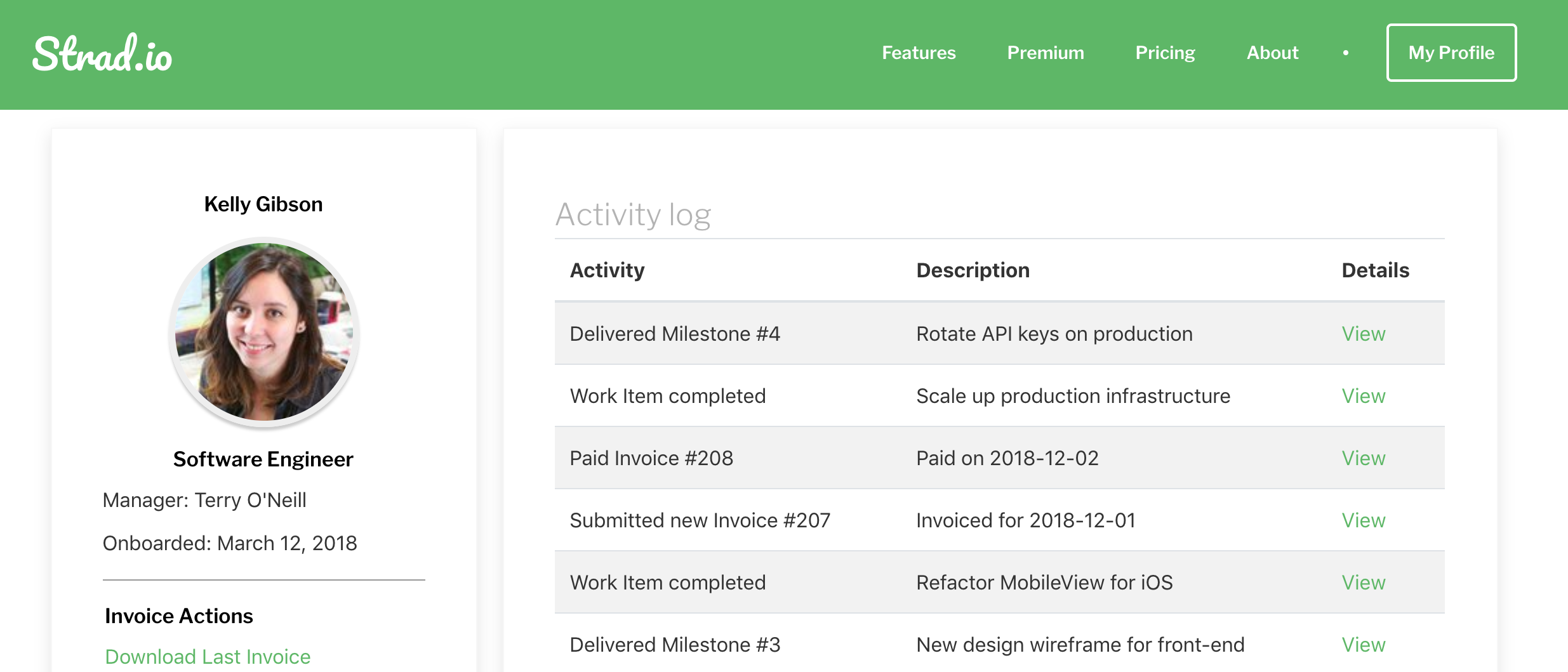Click the Activity column header
1568x672 pixels.
tap(607, 270)
